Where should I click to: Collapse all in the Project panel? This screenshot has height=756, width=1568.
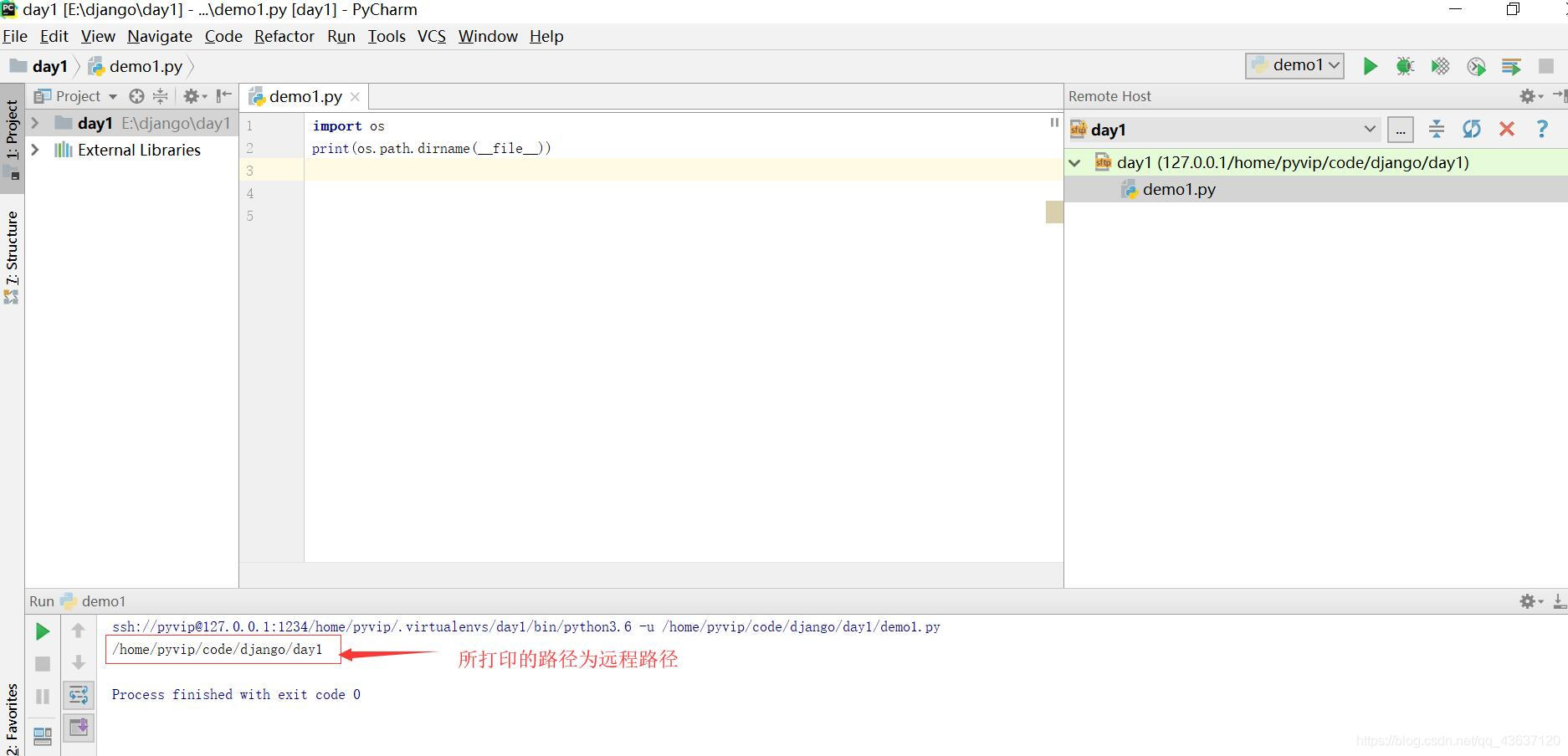pos(160,96)
